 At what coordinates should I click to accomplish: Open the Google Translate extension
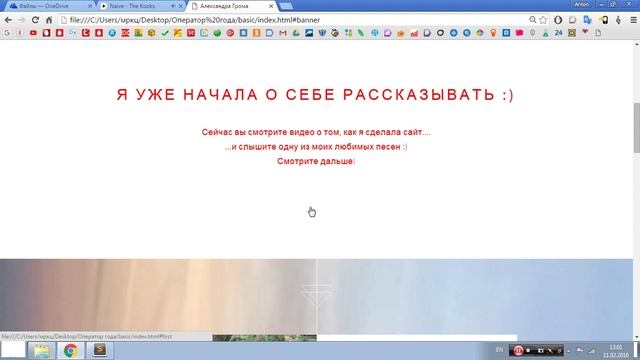[x=587, y=20]
